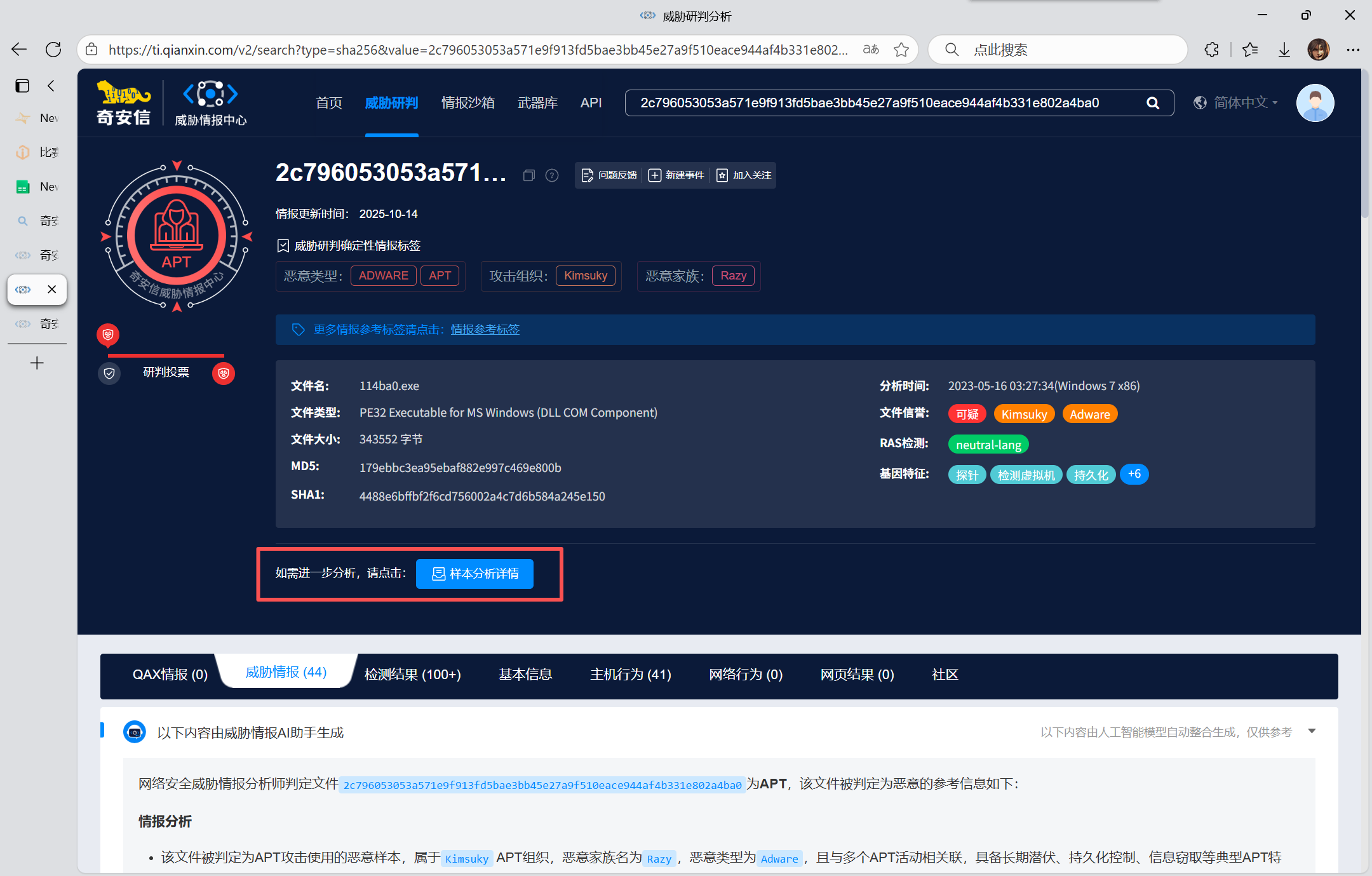Image resolution: width=1372 pixels, height=876 pixels.
Task: Open 样本分析详情 button
Action: coord(474,574)
